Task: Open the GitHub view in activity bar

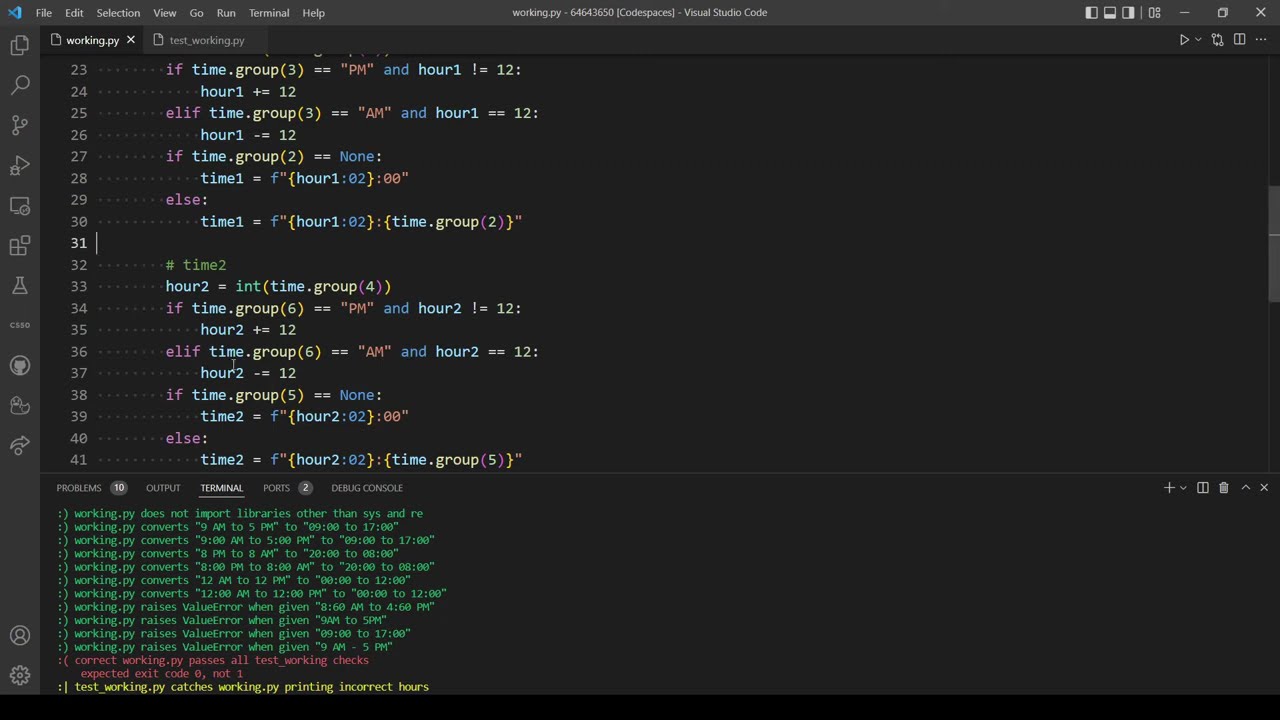Action: coord(20,365)
